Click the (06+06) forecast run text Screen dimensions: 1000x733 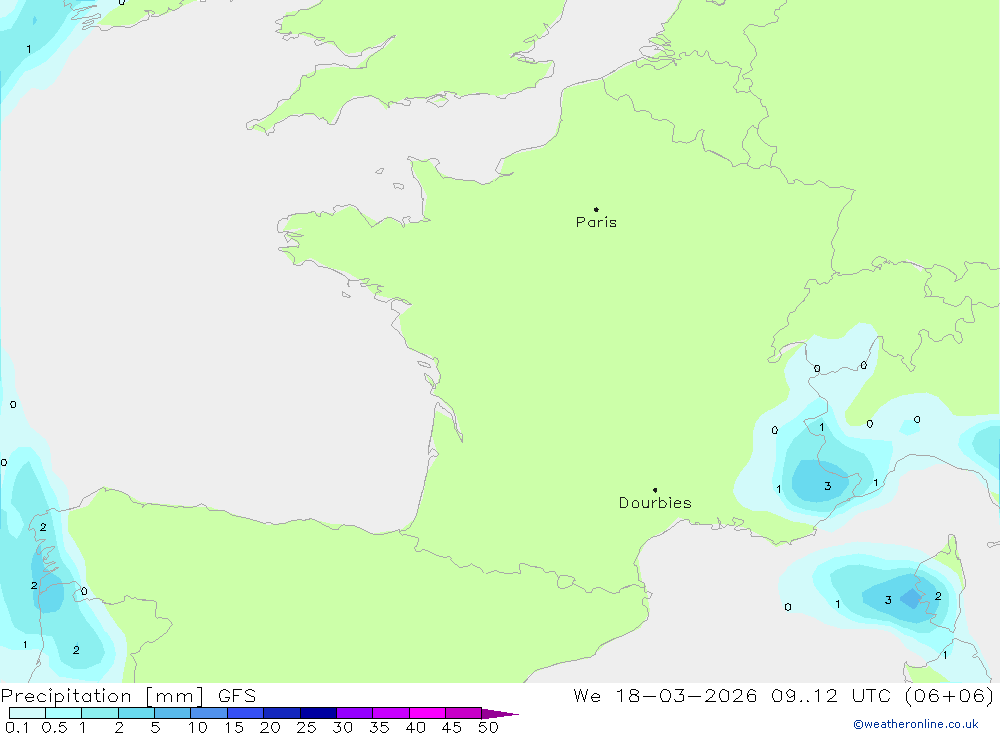click(x=949, y=696)
